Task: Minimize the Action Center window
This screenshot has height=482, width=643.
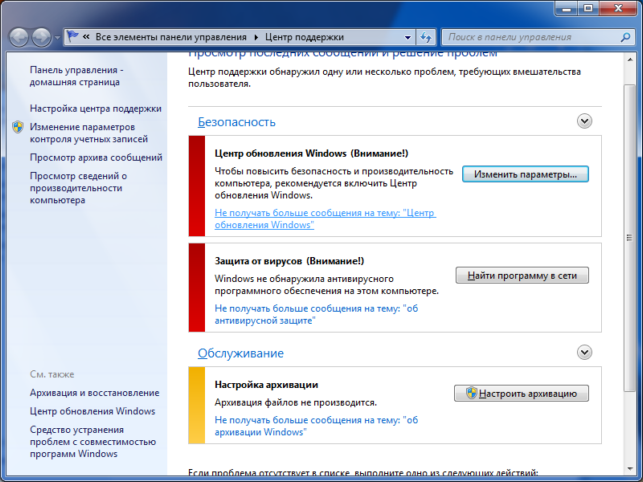Action: point(566,9)
